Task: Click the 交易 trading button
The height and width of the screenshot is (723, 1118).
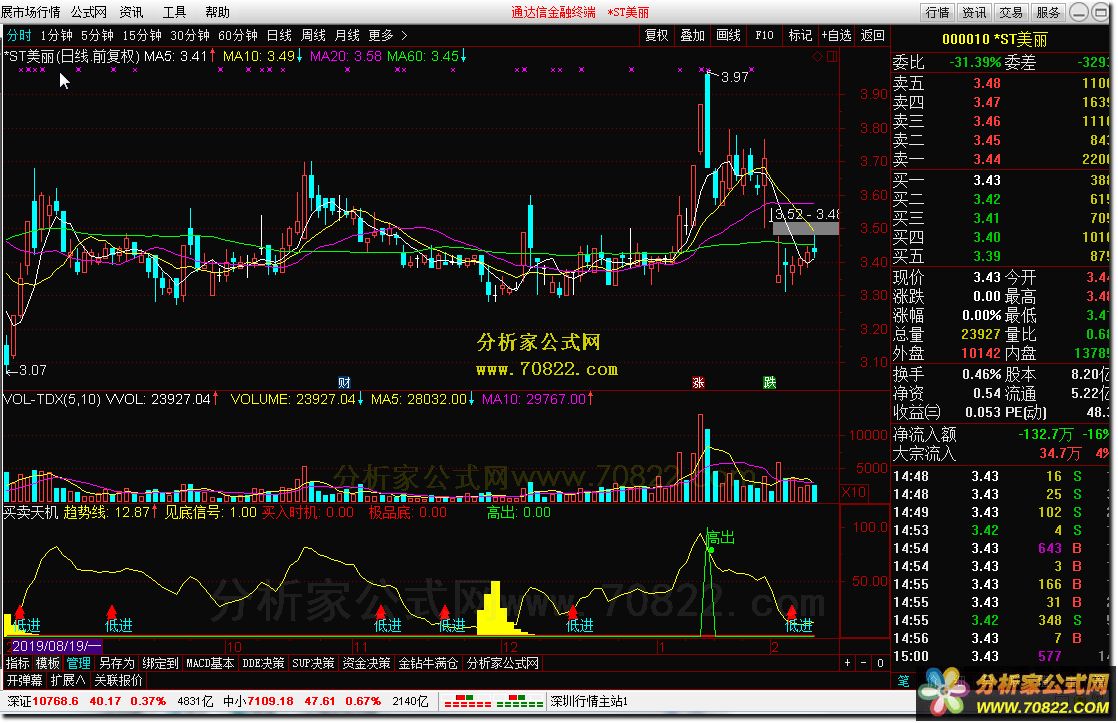Action: [x=1010, y=12]
